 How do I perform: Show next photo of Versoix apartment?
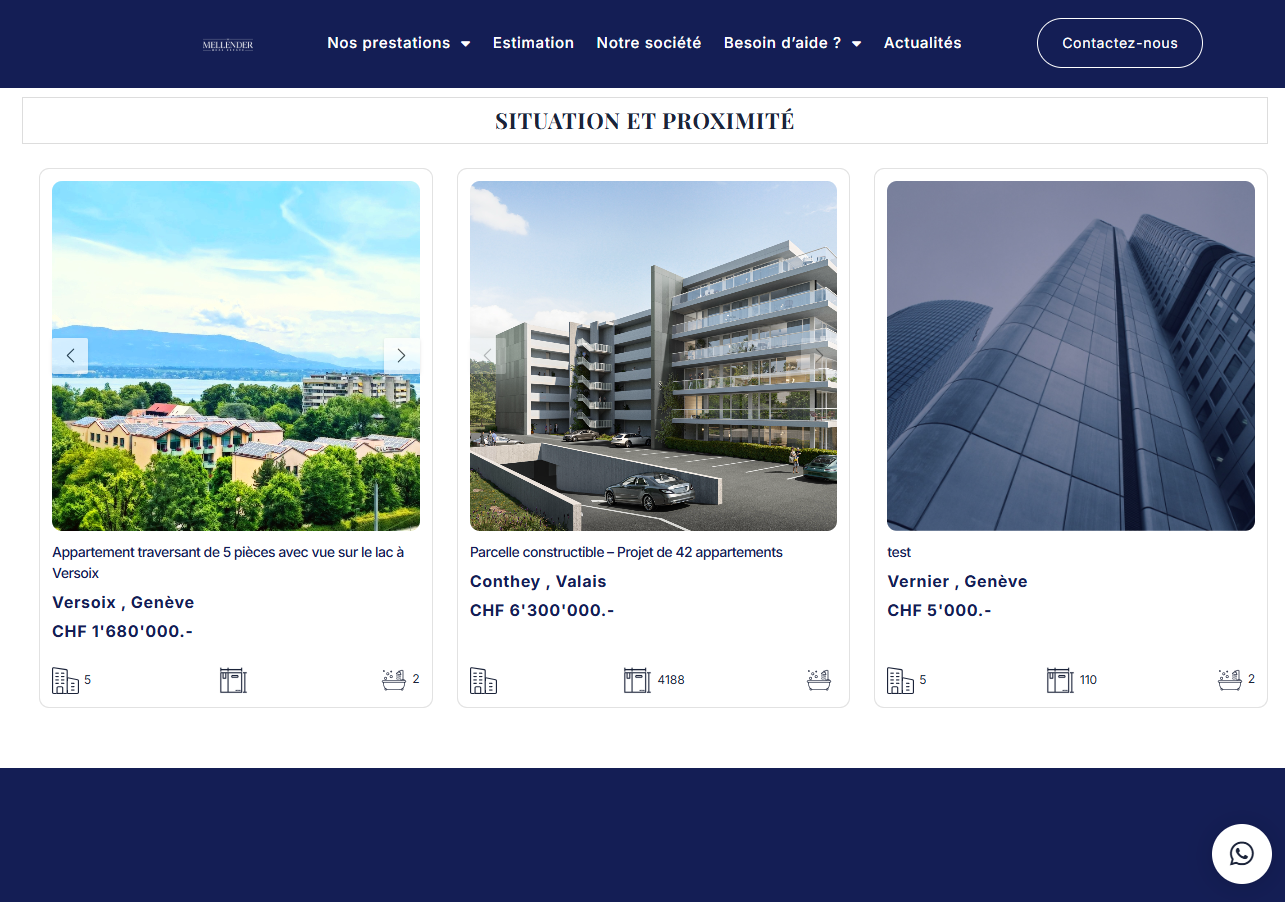(x=401, y=356)
